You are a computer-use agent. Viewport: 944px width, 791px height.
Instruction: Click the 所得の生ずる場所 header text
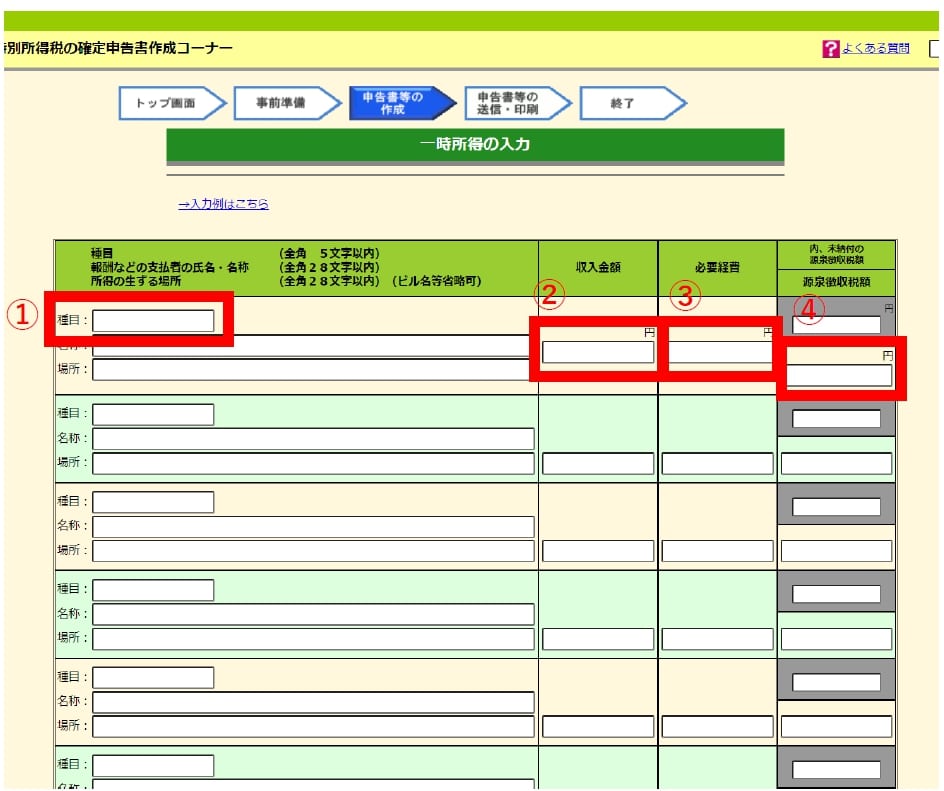[x=136, y=281]
